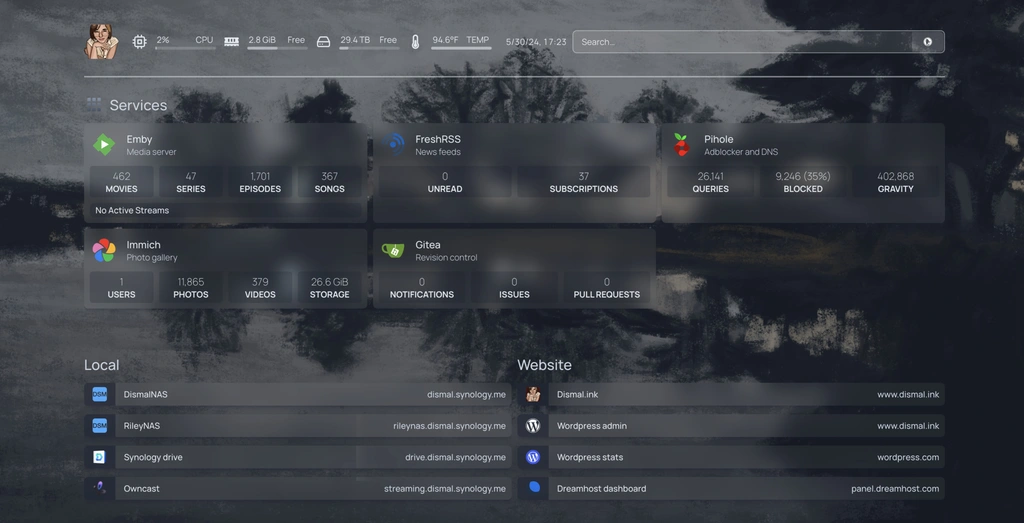The image size is (1024, 523).
Task: Click the Emby EPISODES count 1,701
Action: (x=260, y=182)
